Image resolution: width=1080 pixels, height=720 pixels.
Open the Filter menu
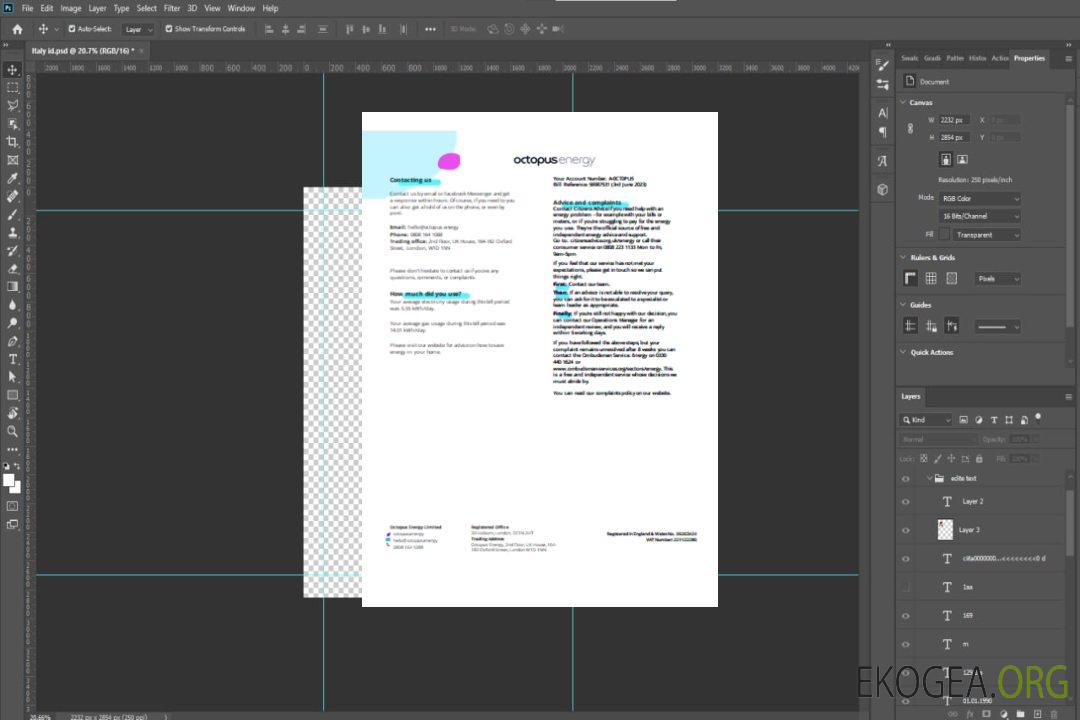[172, 8]
